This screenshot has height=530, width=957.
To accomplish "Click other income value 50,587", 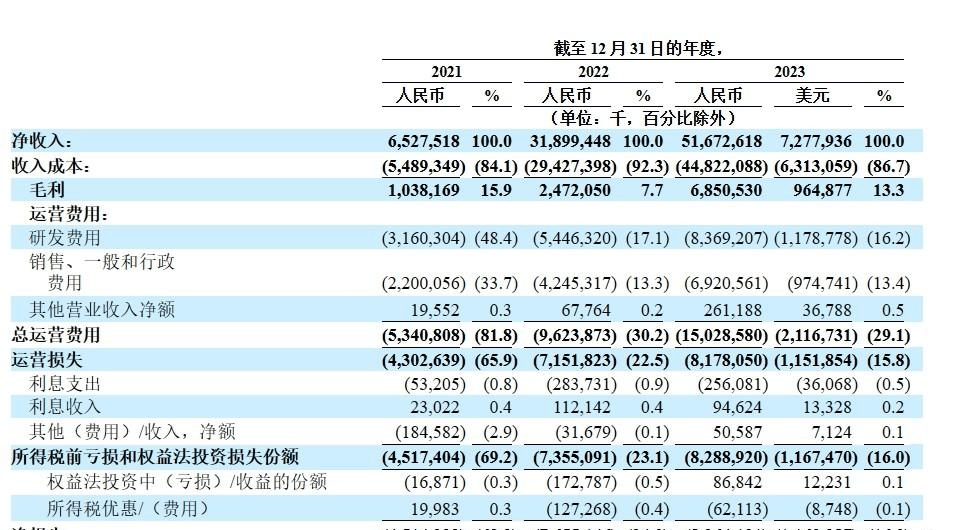I will pyautogui.click(x=737, y=432).
